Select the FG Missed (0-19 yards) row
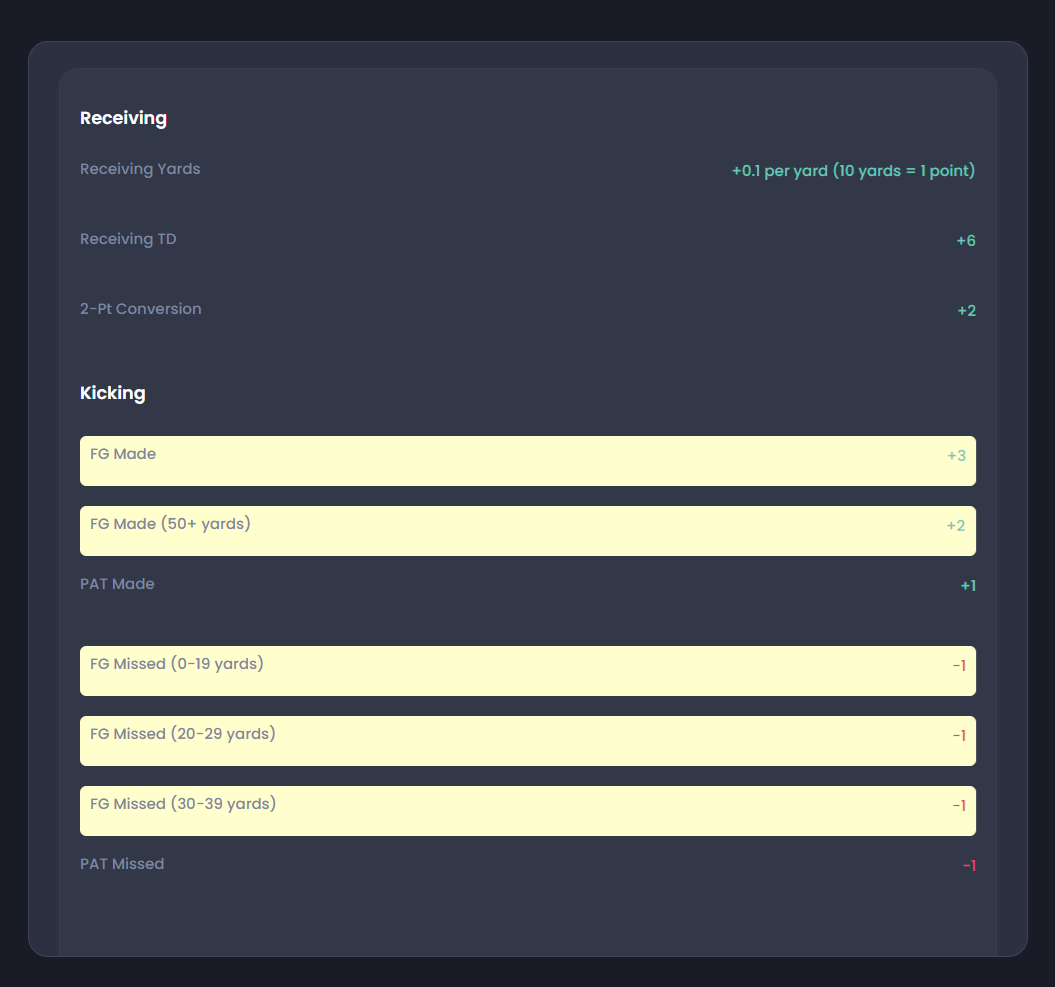The image size is (1055, 987). (527, 671)
